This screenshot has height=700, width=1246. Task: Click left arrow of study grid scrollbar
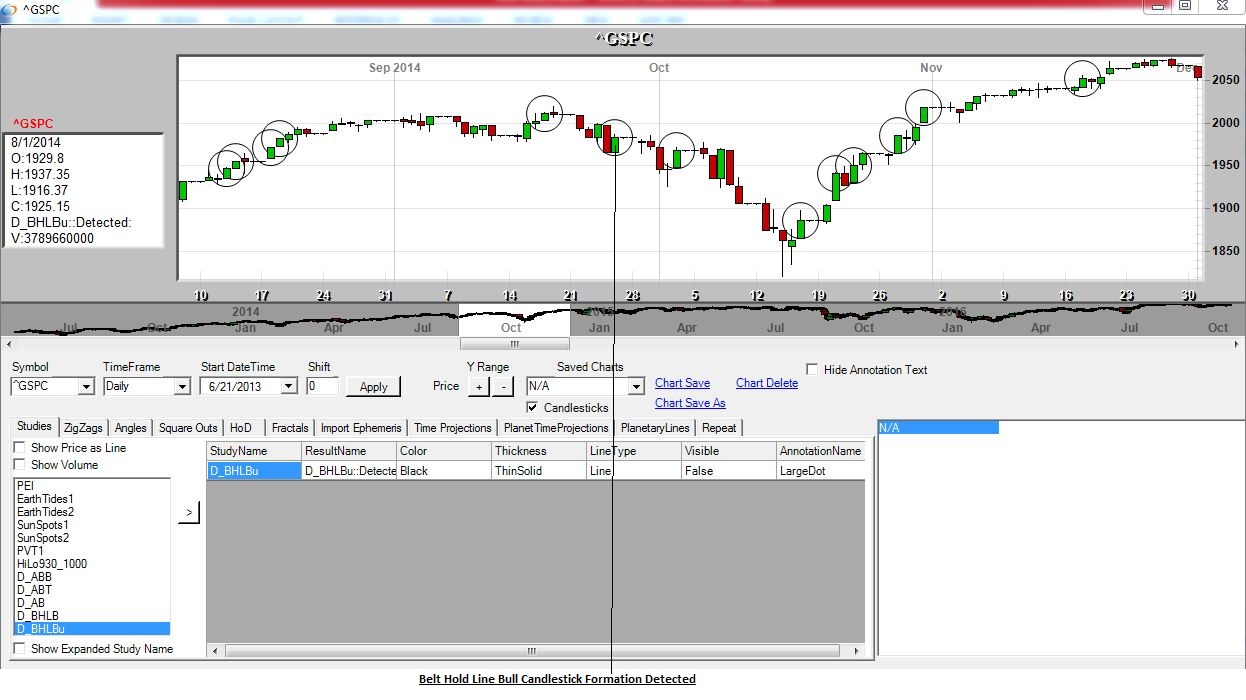pos(215,650)
